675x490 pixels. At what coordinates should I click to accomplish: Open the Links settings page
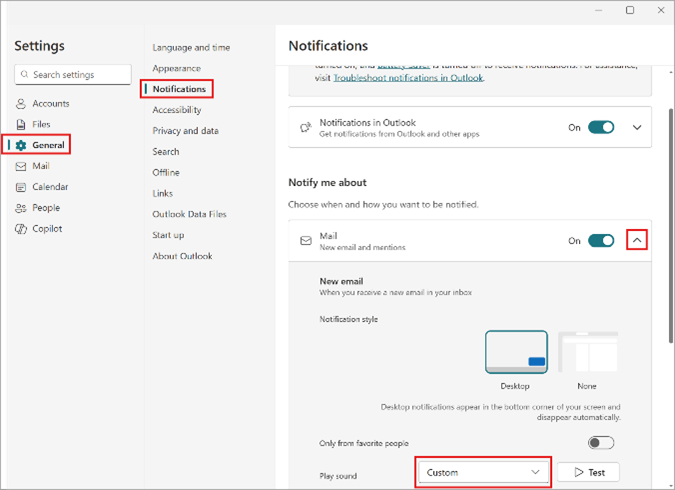click(x=163, y=193)
